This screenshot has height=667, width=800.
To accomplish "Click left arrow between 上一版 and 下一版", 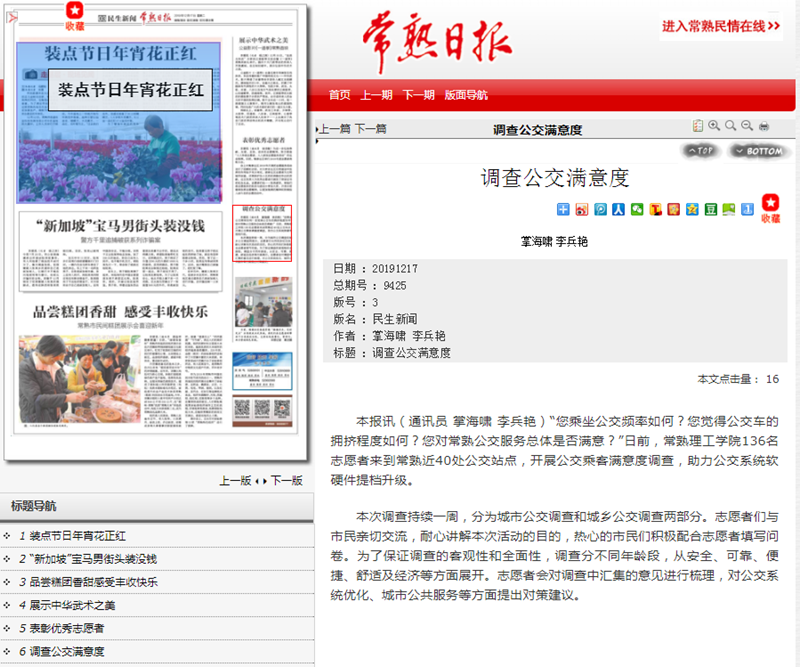I will click(257, 481).
